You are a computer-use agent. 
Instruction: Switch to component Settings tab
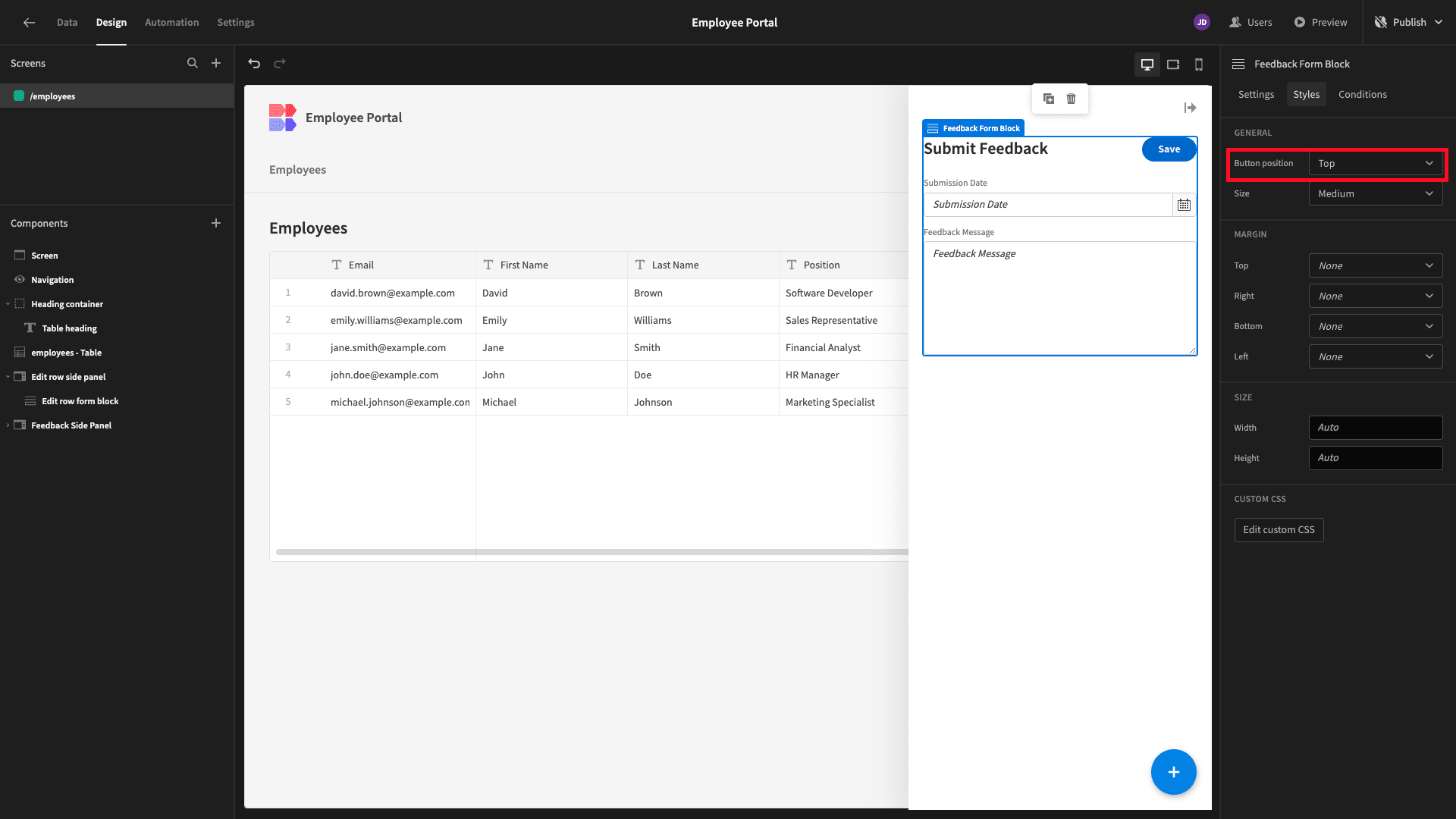click(x=1256, y=95)
